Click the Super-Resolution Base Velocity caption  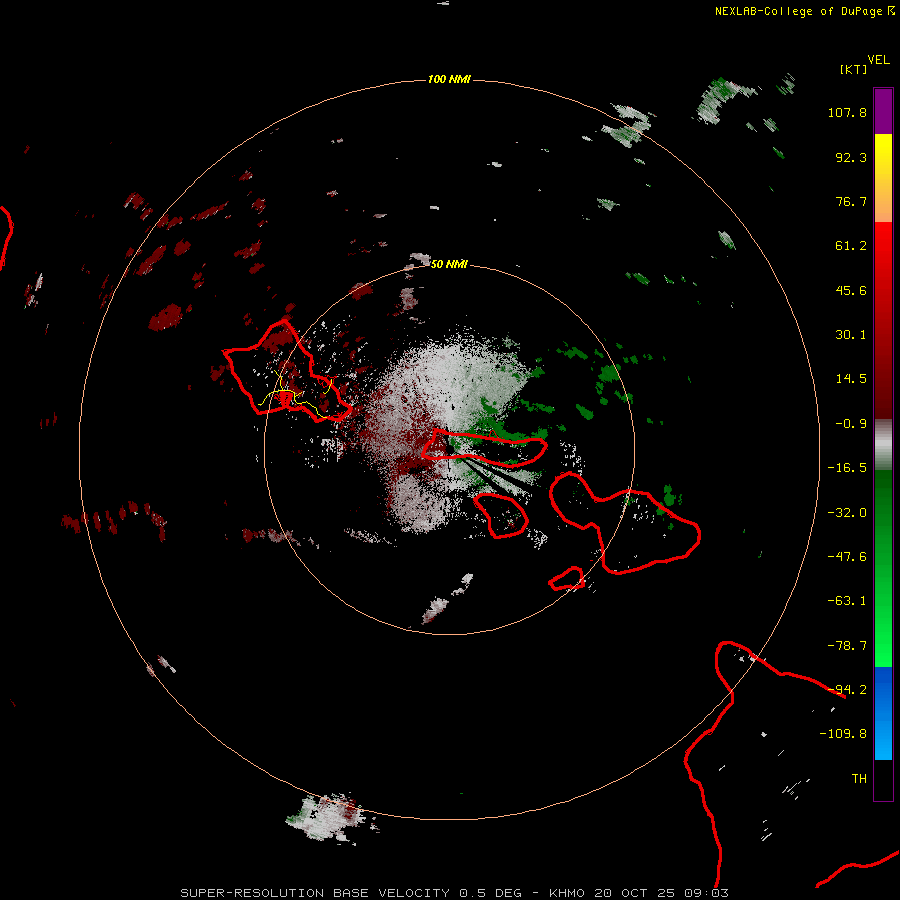[x=455, y=893]
